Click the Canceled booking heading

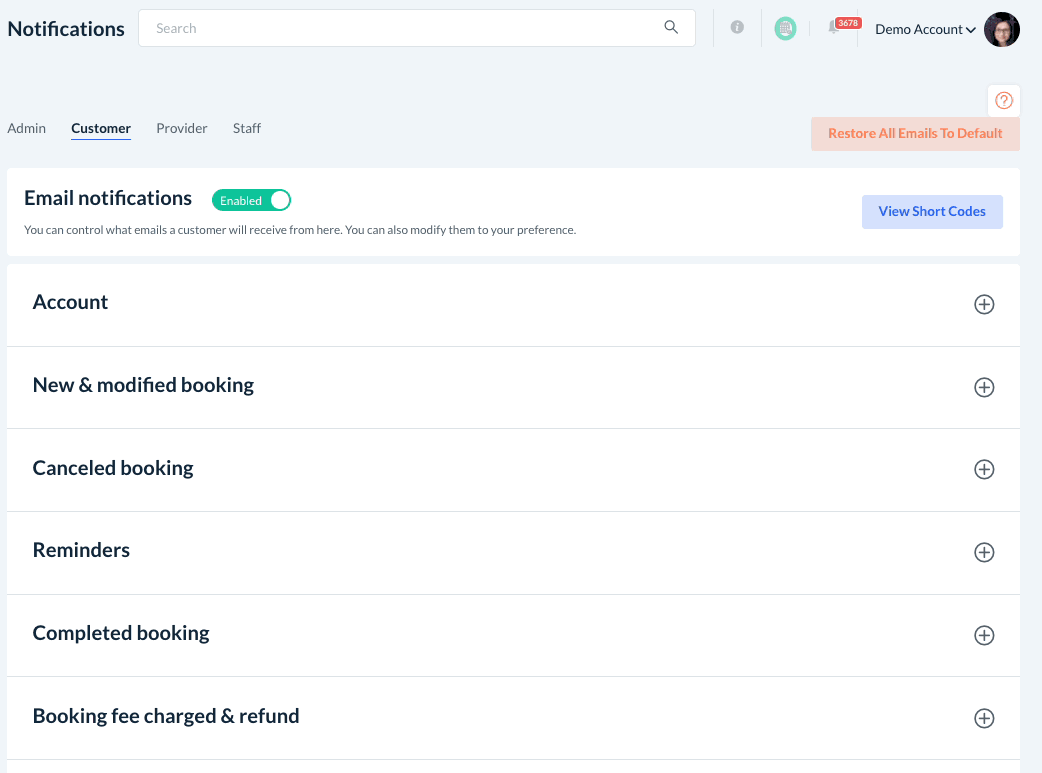113,468
